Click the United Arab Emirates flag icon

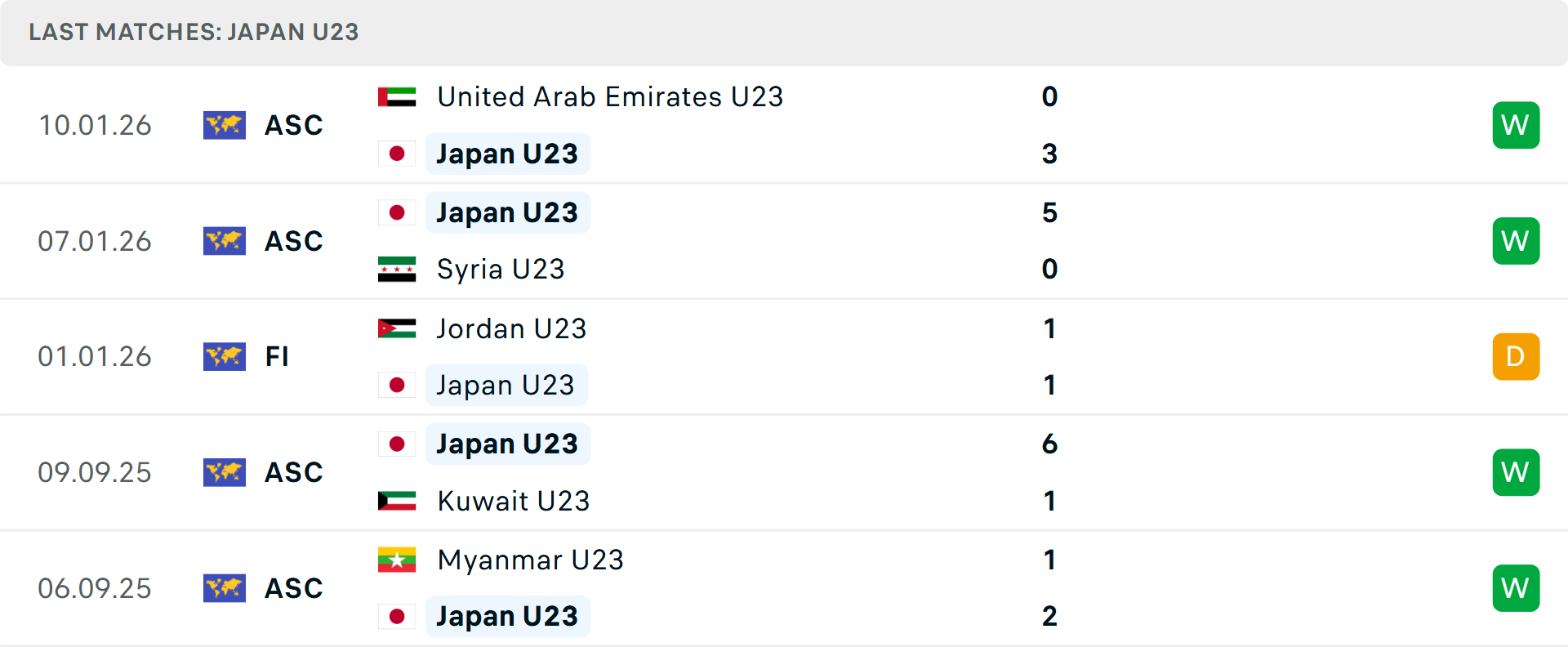pos(397,97)
